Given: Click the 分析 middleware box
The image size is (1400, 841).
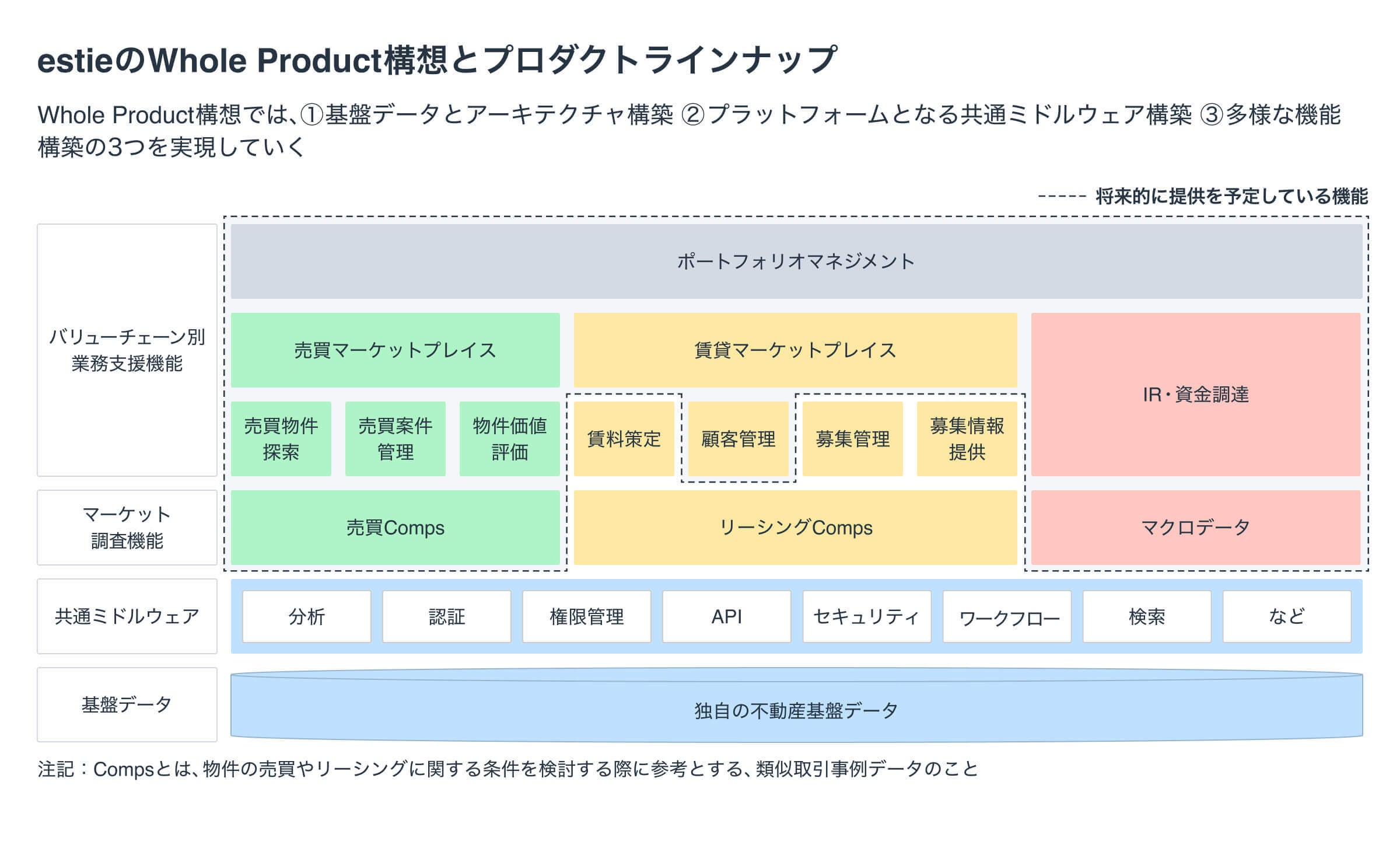Looking at the screenshot, I should pyautogui.click(x=307, y=616).
